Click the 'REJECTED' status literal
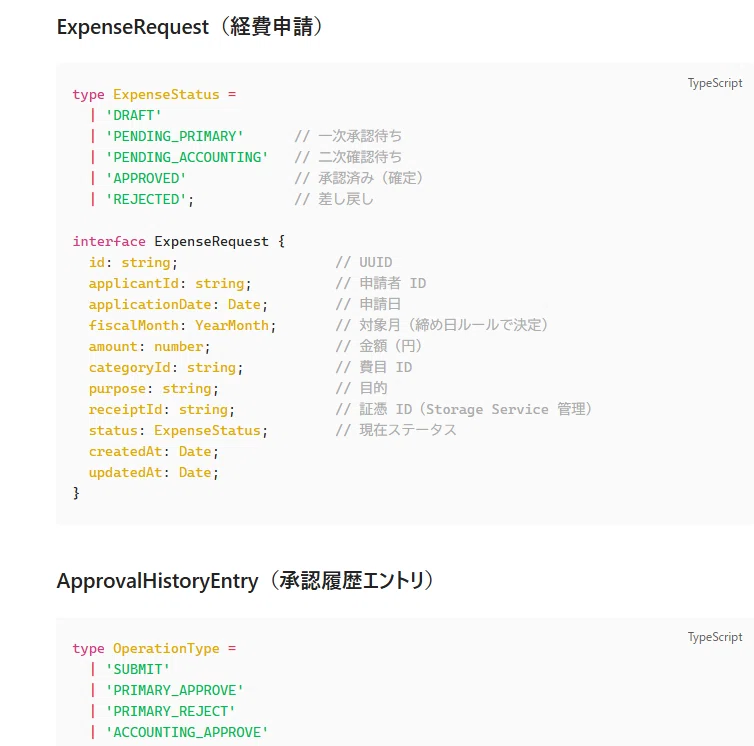Viewport: 754px width, 746px height. [146, 199]
